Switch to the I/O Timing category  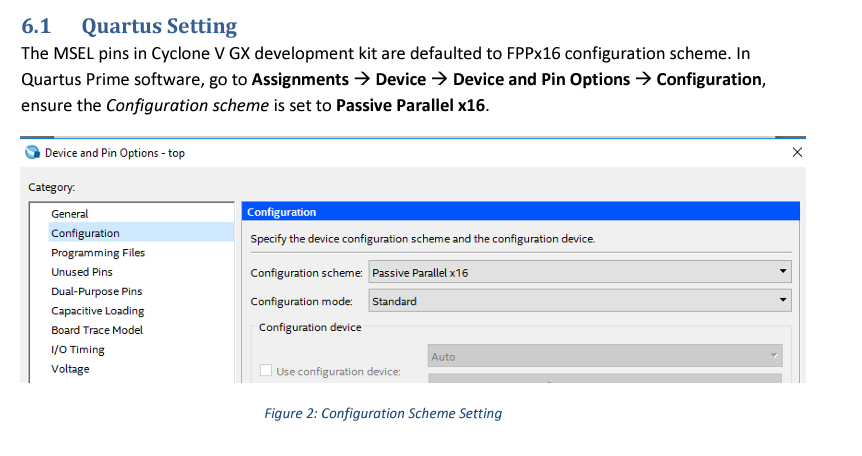tap(78, 350)
